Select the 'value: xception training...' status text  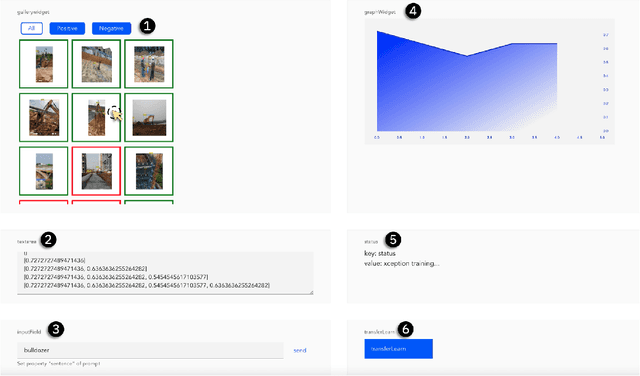402,264
